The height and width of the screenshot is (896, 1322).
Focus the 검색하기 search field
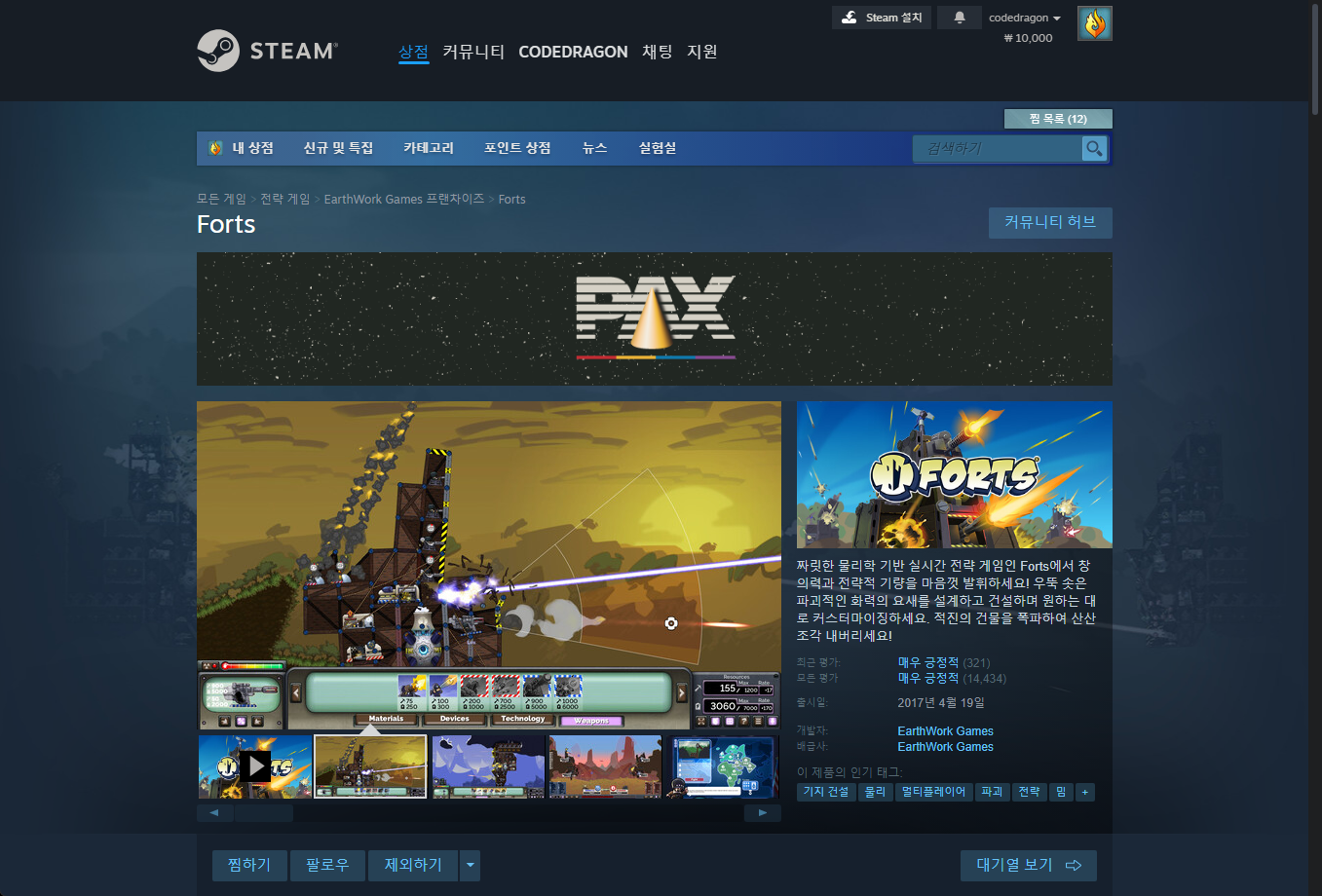(998, 148)
